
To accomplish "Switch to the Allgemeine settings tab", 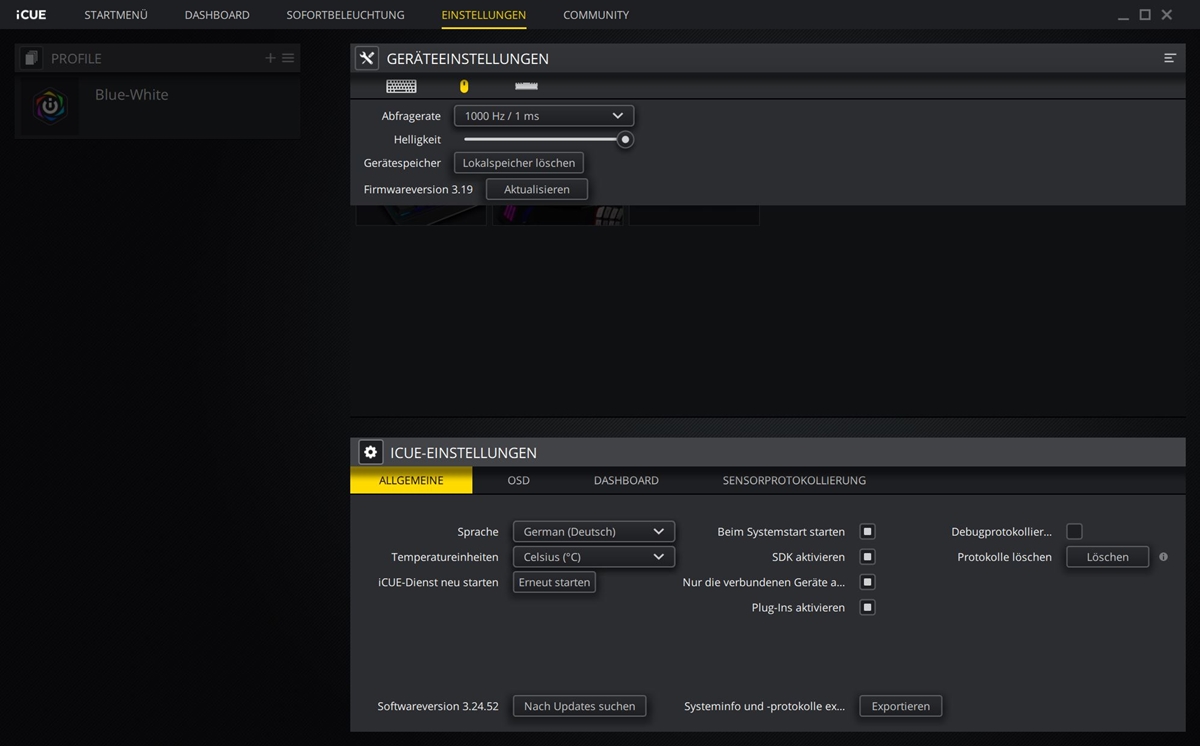I will 411,480.
